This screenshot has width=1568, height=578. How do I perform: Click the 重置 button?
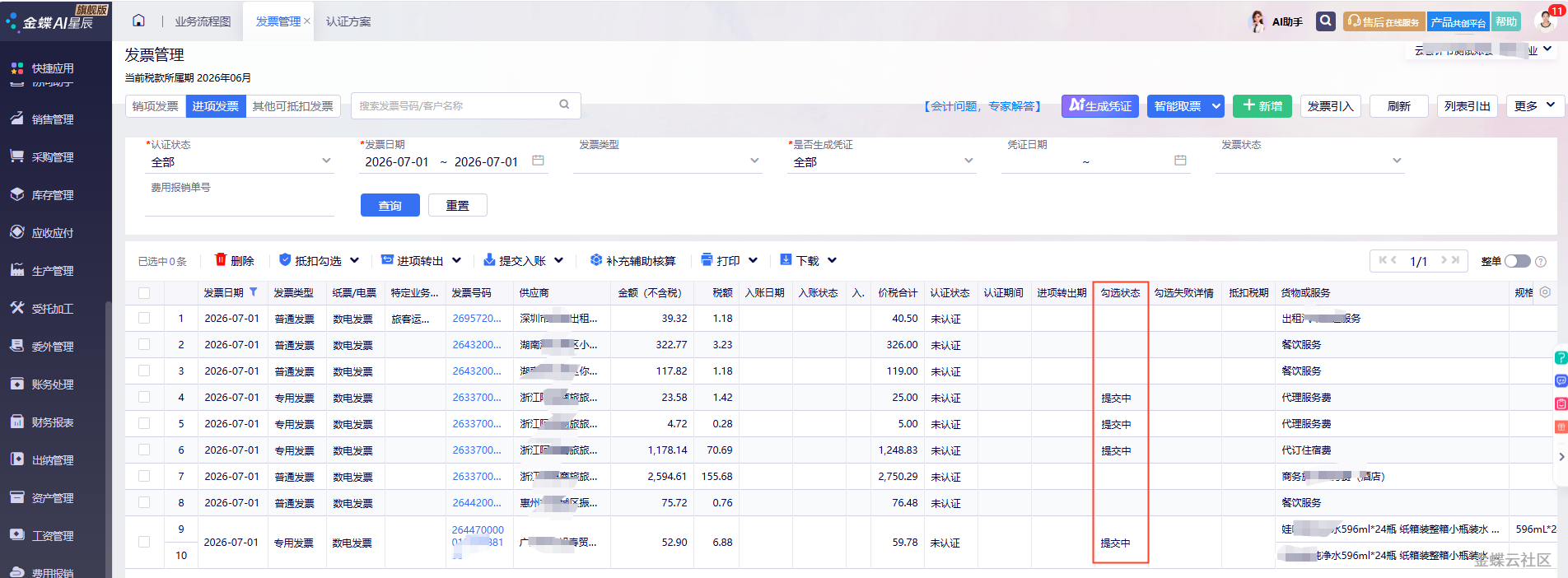click(458, 205)
